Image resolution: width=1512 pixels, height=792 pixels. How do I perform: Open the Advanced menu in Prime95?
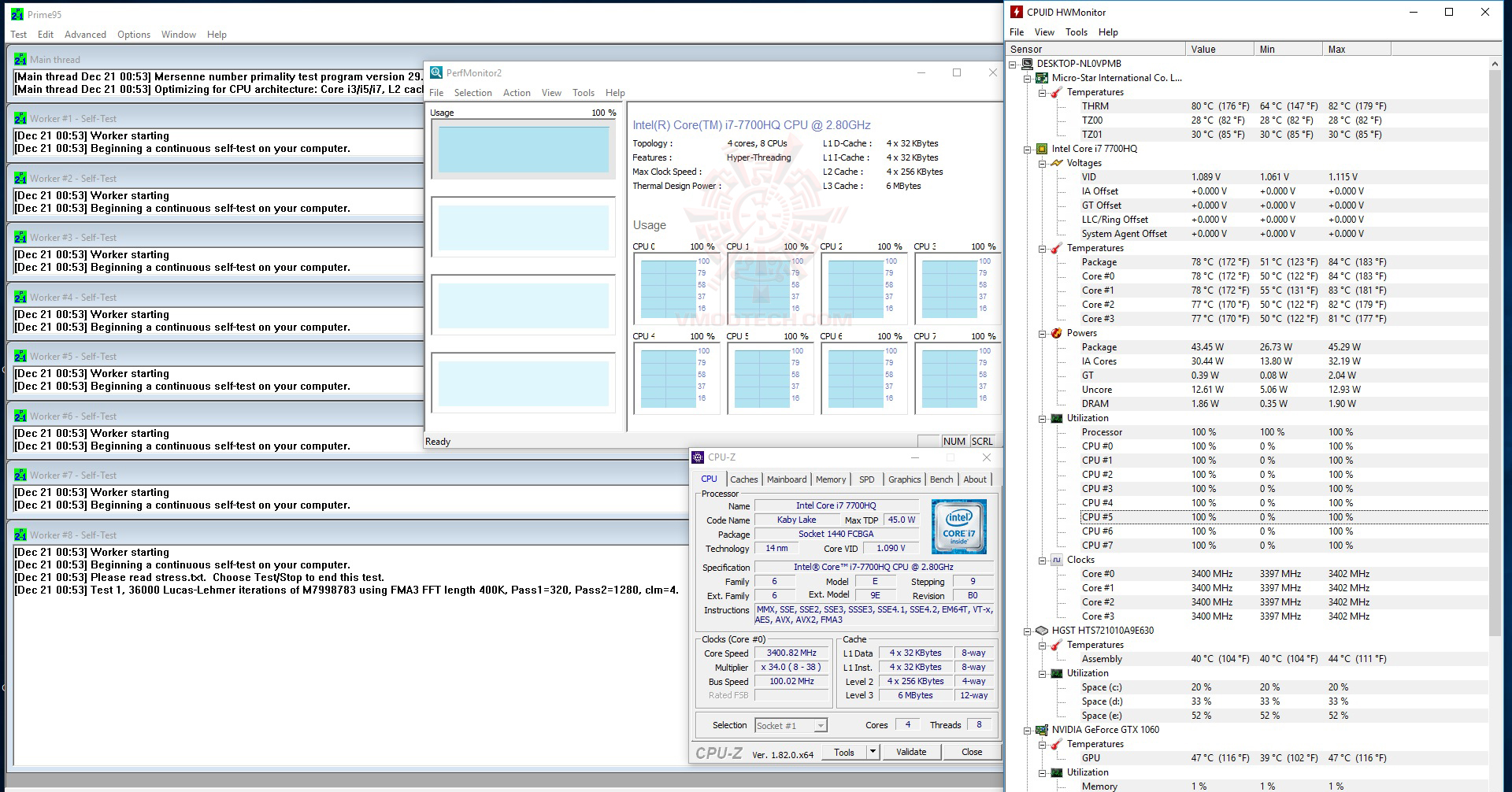pos(85,35)
